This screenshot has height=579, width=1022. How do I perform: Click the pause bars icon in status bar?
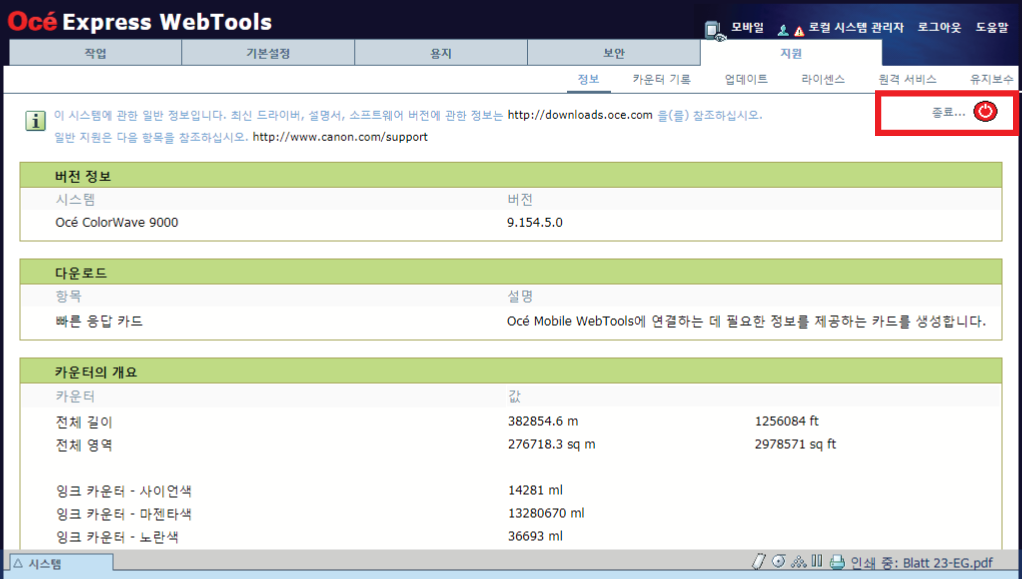tap(817, 561)
